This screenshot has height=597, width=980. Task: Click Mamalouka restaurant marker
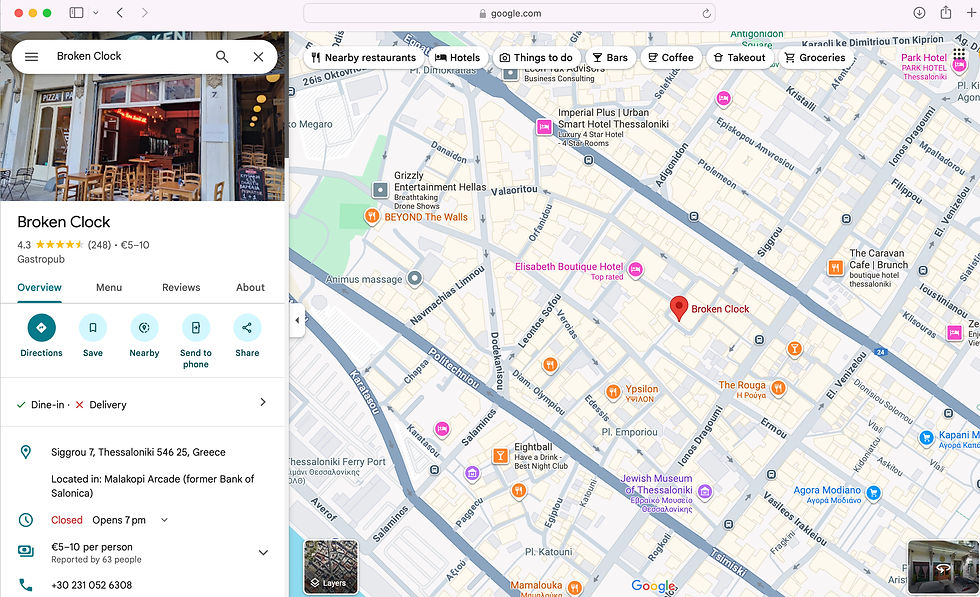574,588
